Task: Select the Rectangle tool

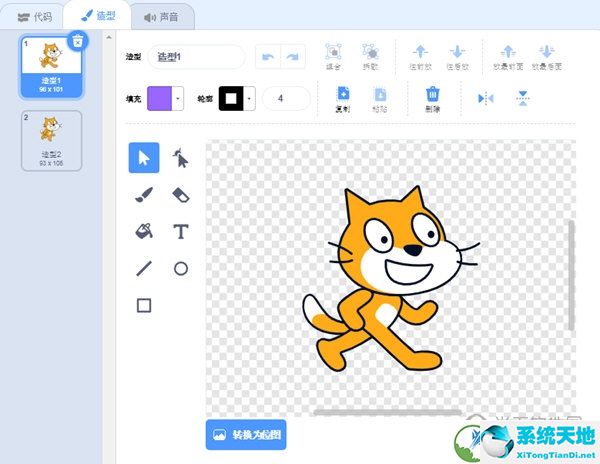Action: coord(144,305)
